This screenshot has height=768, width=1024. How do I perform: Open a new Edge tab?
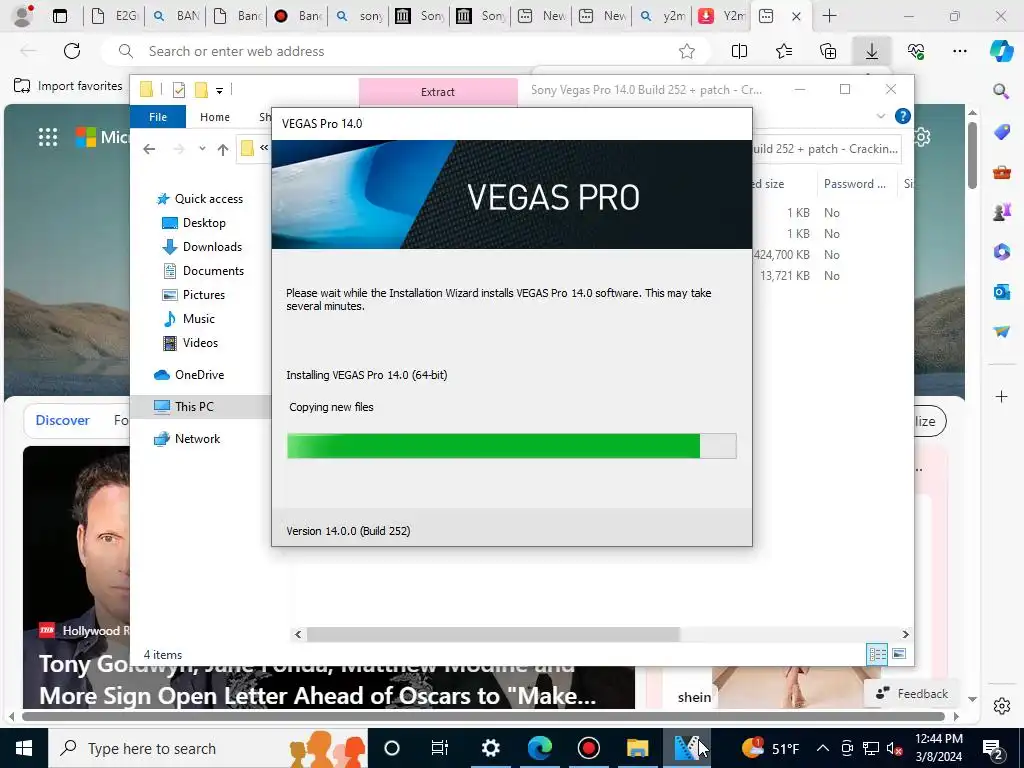point(829,16)
